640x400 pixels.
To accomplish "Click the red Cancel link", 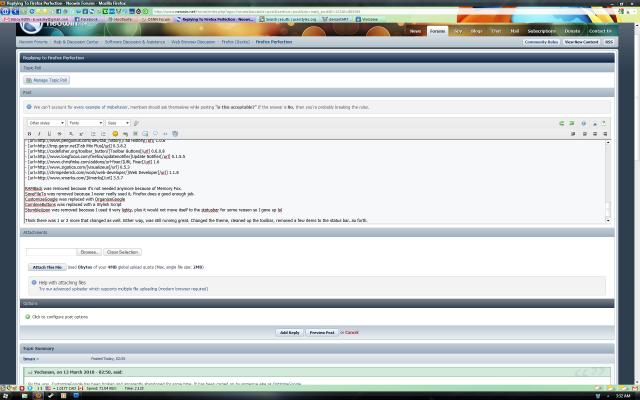I will pyautogui.click(x=352, y=333).
